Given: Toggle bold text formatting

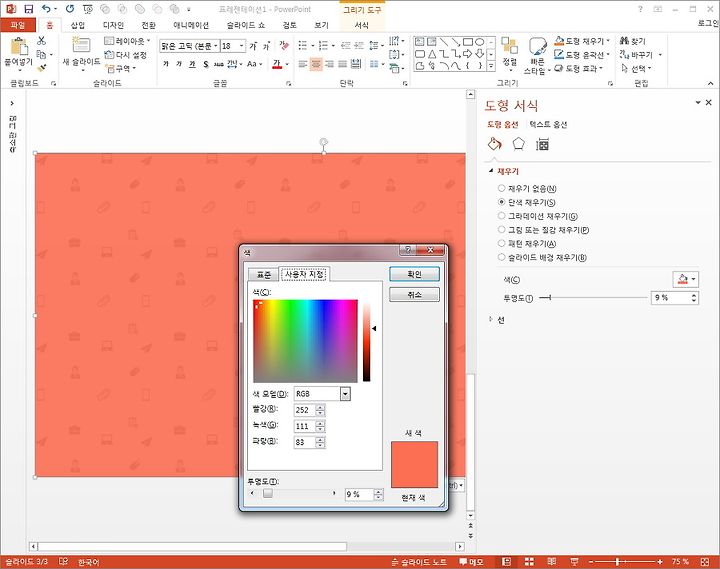Looking at the screenshot, I should click(166, 64).
